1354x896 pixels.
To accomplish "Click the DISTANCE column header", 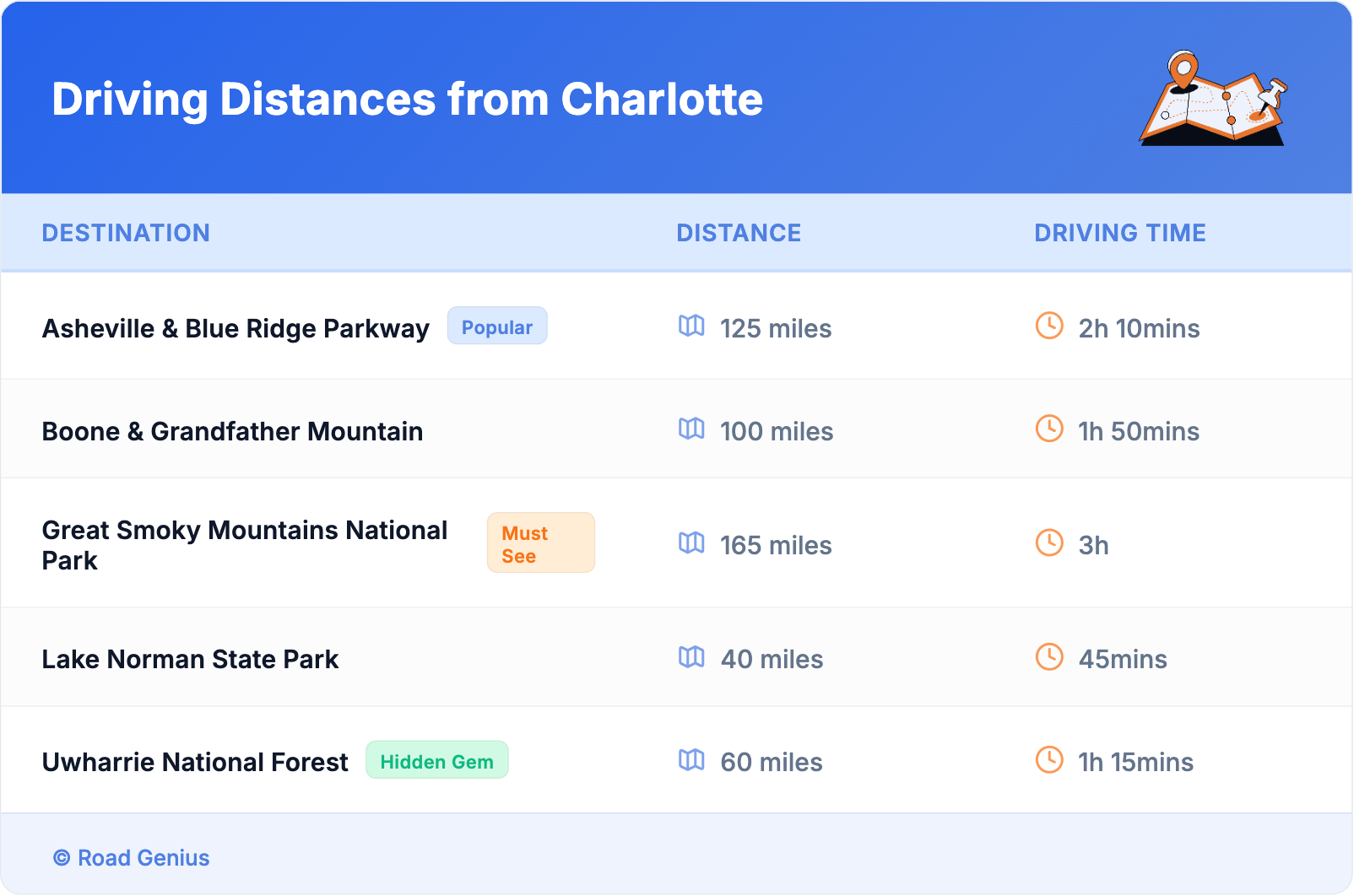I will click(739, 233).
